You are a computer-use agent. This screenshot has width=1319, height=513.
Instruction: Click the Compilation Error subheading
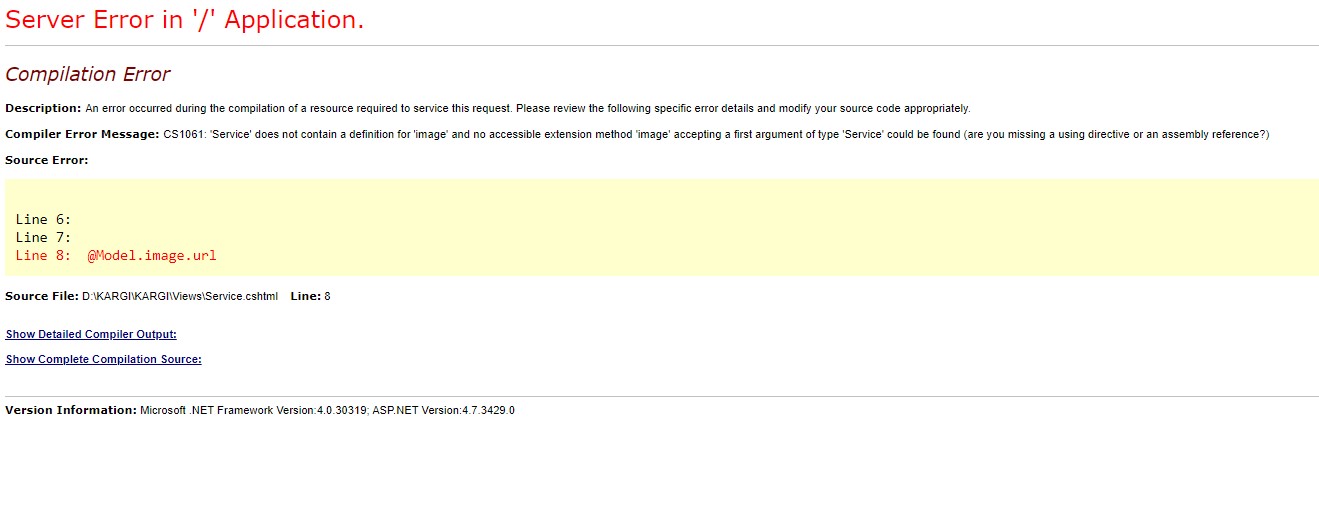(x=88, y=74)
